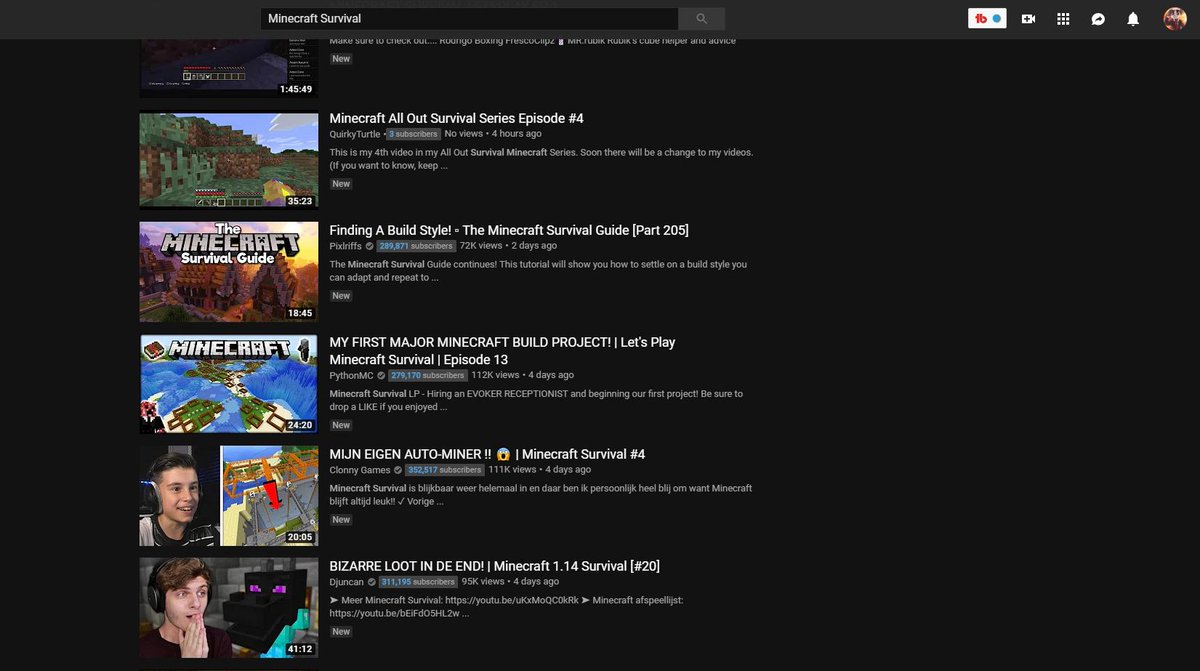
Task: Click the 279,170 subscribers badge
Action: (427, 375)
